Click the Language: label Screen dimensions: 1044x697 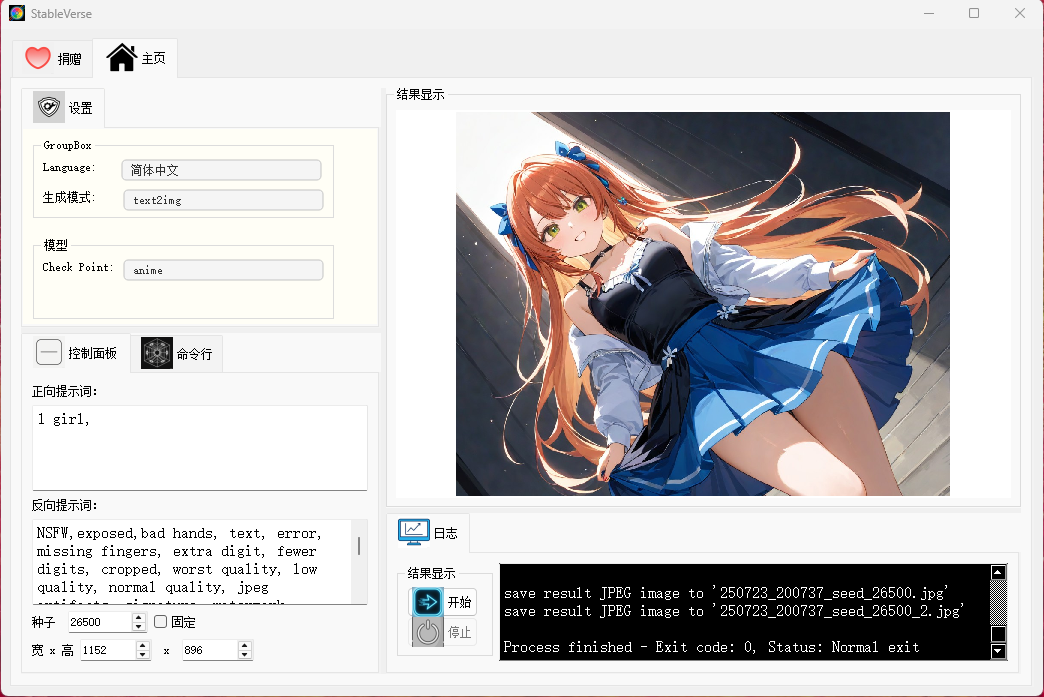click(69, 168)
